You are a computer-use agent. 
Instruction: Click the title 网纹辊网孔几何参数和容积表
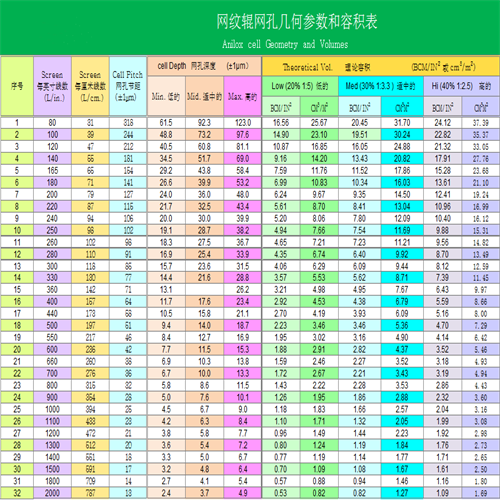click(x=297, y=22)
